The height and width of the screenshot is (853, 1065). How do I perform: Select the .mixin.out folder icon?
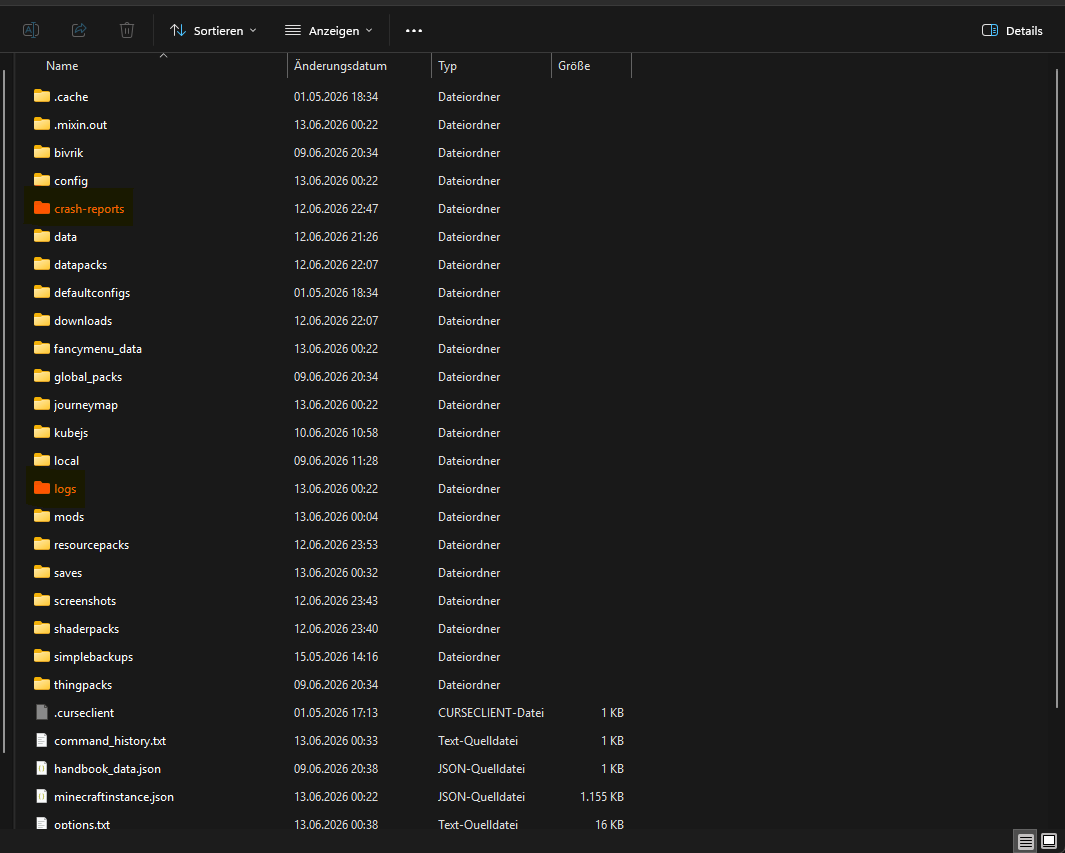point(42,124)
